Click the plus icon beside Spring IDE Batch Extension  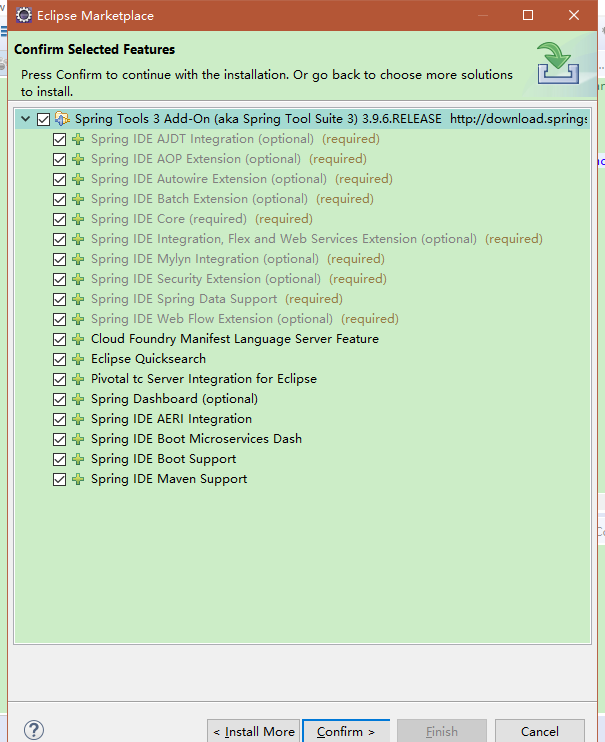pyautogui.click(x=78, y=199)
